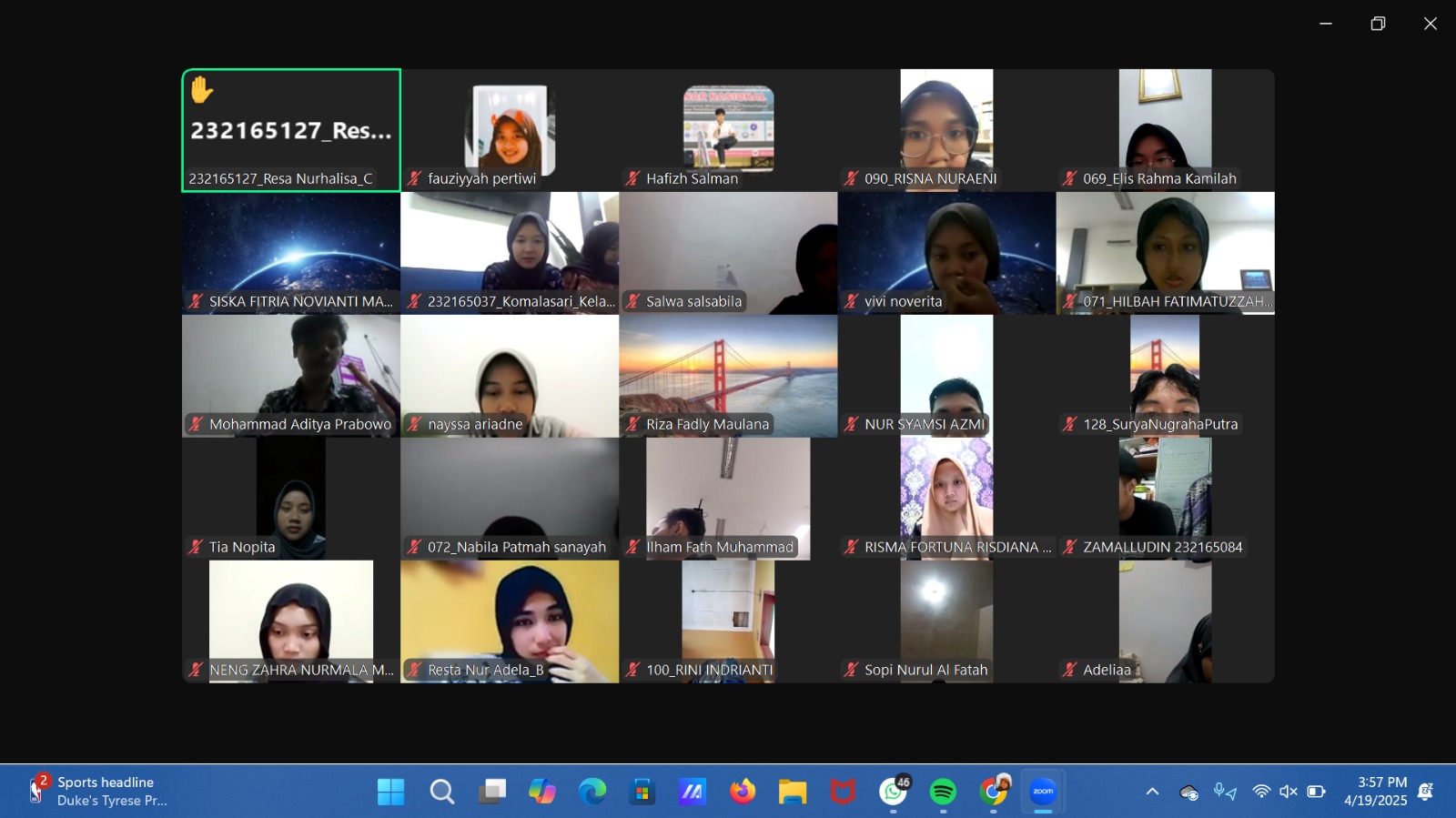Open the Windows Start menu
The height and width of the screenshot is (818, 1456).
tap(391, 792)
